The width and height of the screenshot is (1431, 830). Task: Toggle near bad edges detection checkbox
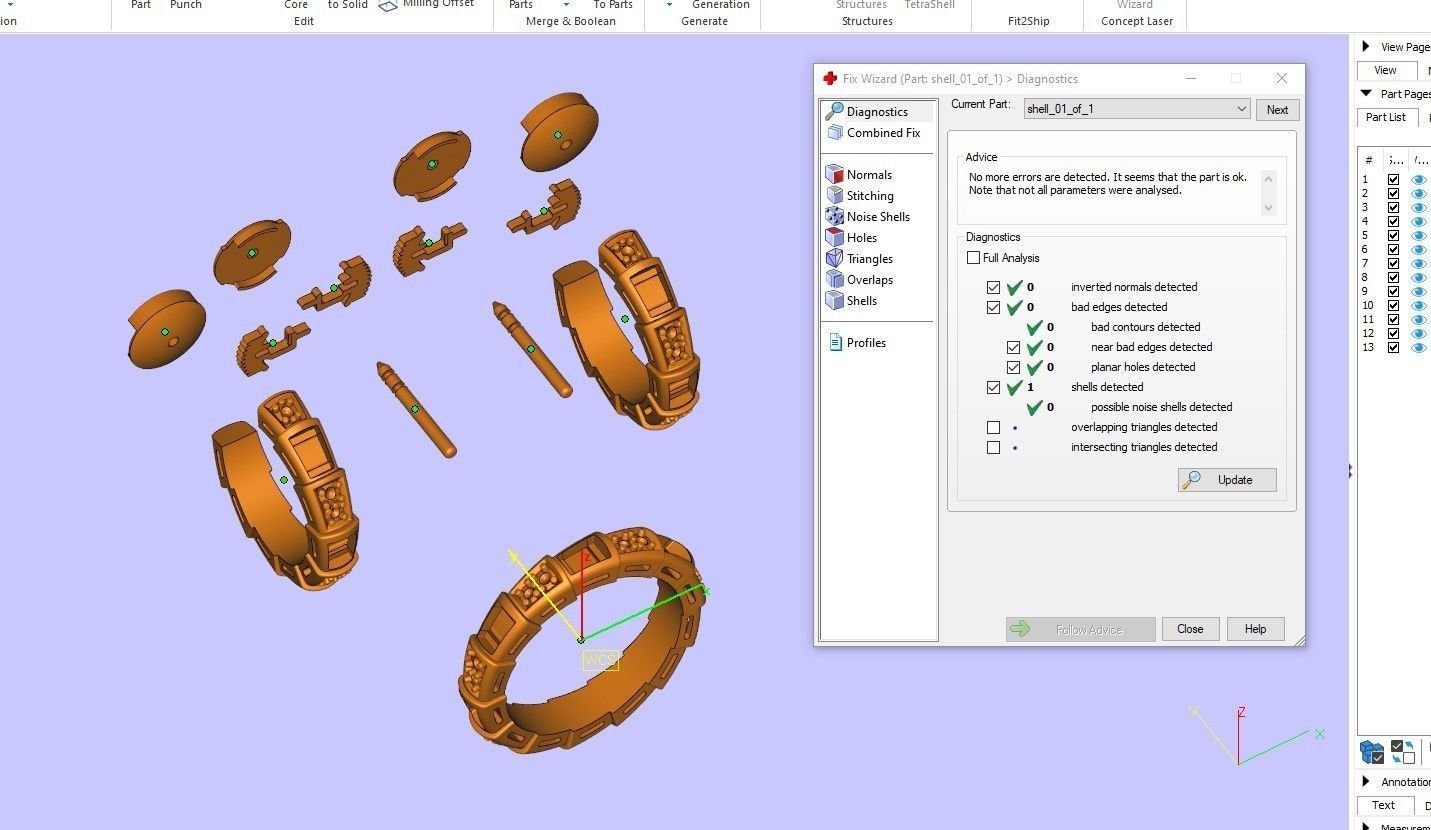point(1013,347)
